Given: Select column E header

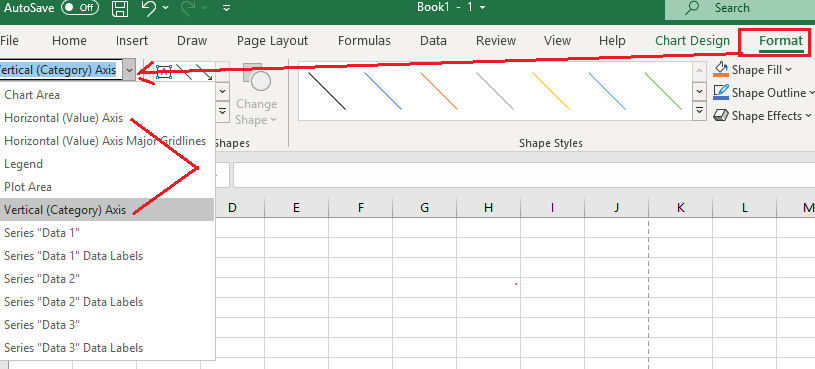Looking at the screenshot, I should click(x=296, y=208).
